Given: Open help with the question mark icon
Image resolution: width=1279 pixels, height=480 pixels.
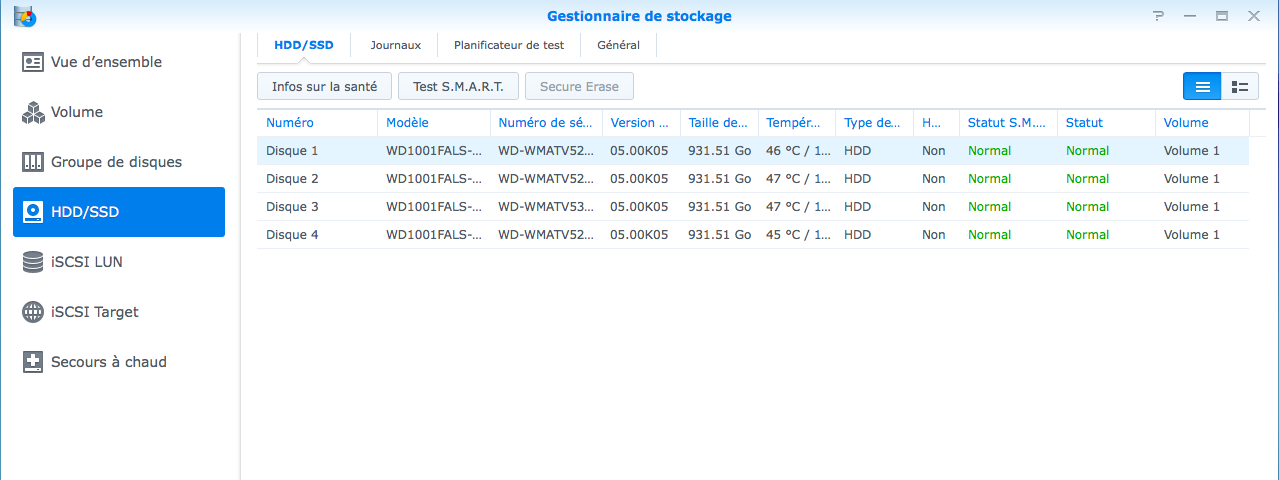Looking at the screenshot, I should point(1158,16).
